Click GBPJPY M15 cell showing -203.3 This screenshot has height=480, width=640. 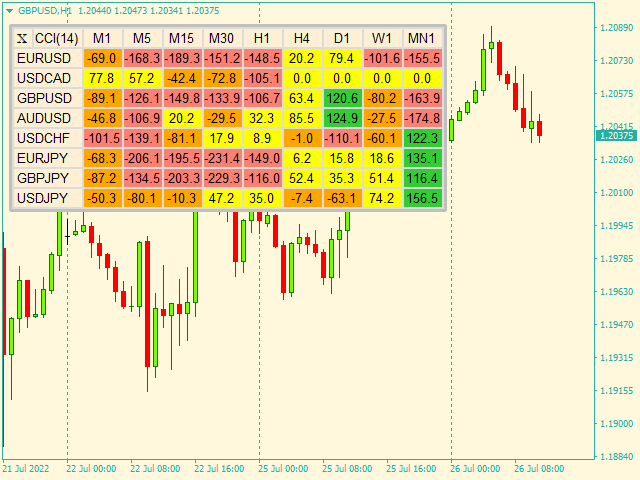[x=182, y=178]
